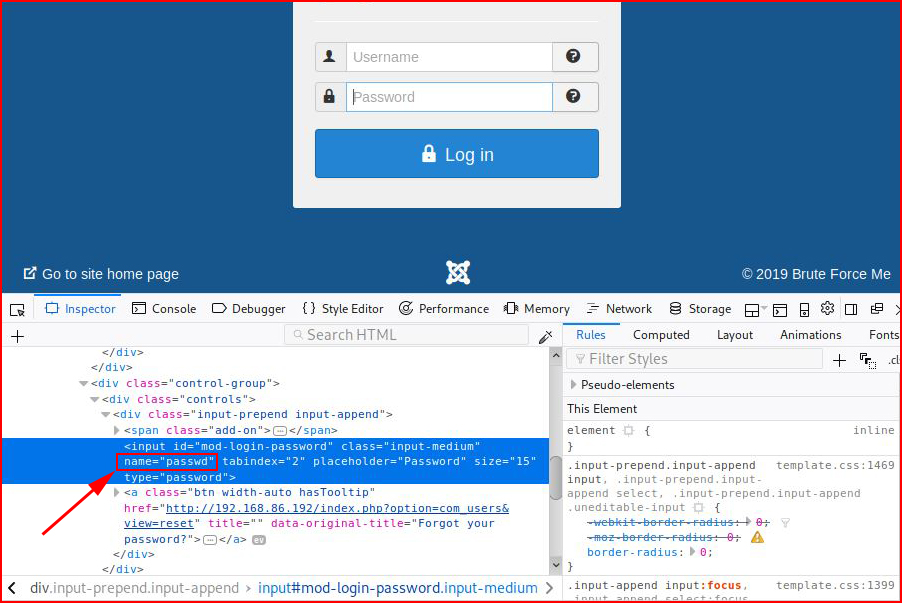The width and height of the screenshot is (902, 603).
Task: Activate the element picker tool in devtools
Action: (x=17, y=310)
